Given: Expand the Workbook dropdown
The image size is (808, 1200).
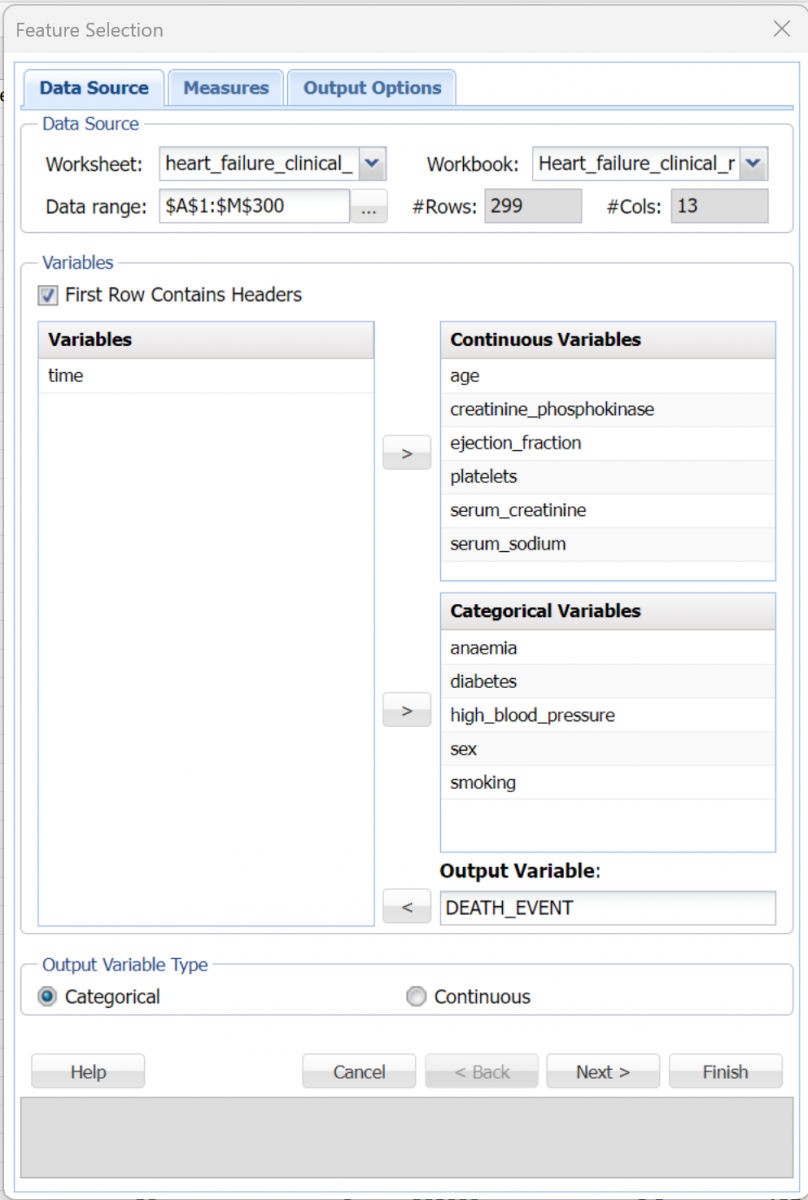Looking at the screenshot, I should point(753,163).
